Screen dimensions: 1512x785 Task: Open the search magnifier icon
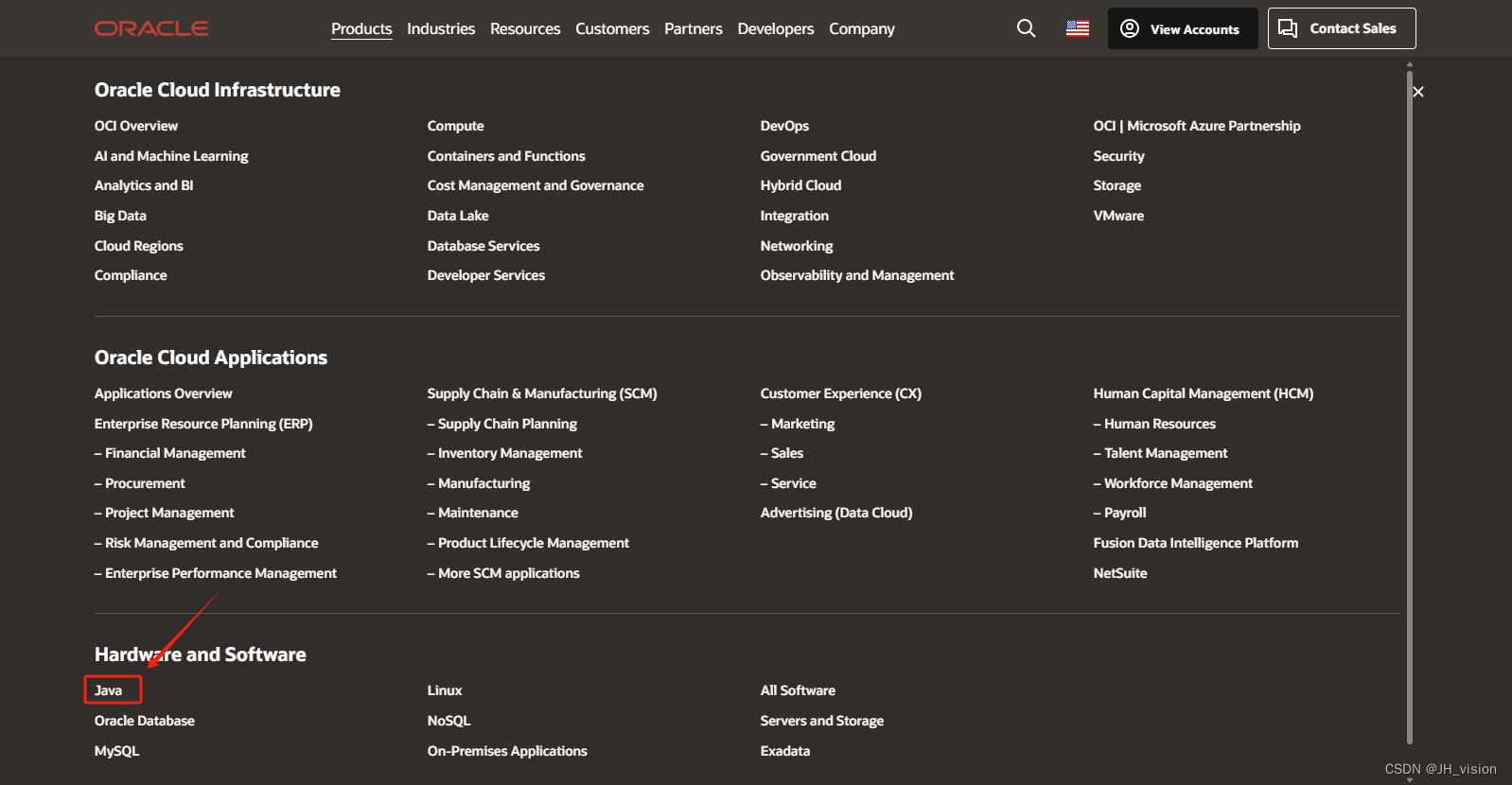1026,28
